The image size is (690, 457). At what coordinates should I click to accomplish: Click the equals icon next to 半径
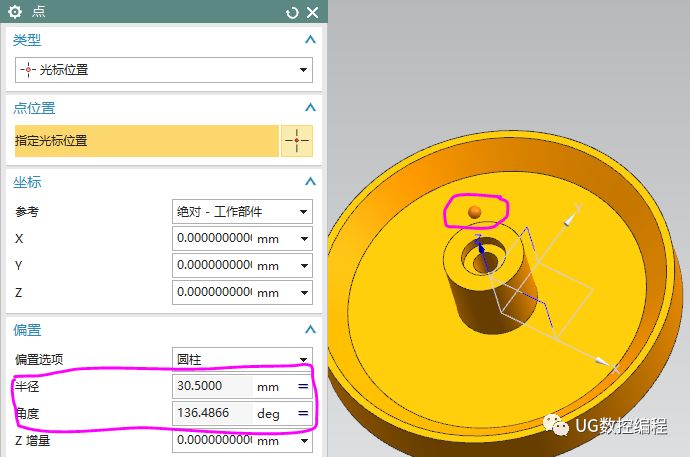coord(302,386)
